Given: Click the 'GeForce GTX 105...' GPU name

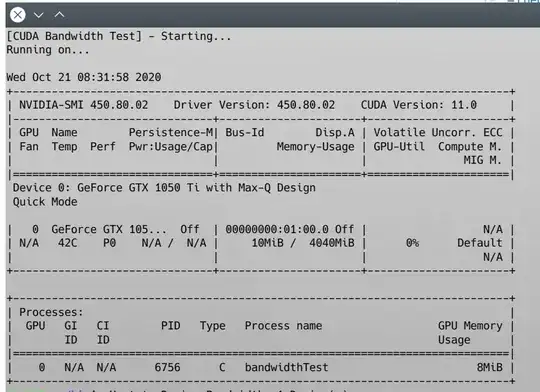Looking at the screenshot, I should coord(109,229).
